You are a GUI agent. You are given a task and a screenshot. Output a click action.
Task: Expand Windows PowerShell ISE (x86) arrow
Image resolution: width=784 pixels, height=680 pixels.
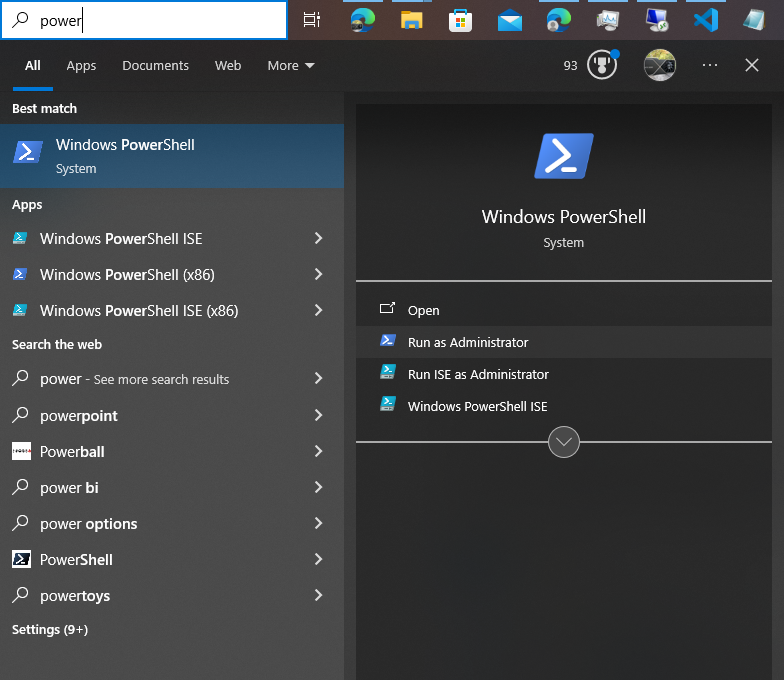[318, 310]
